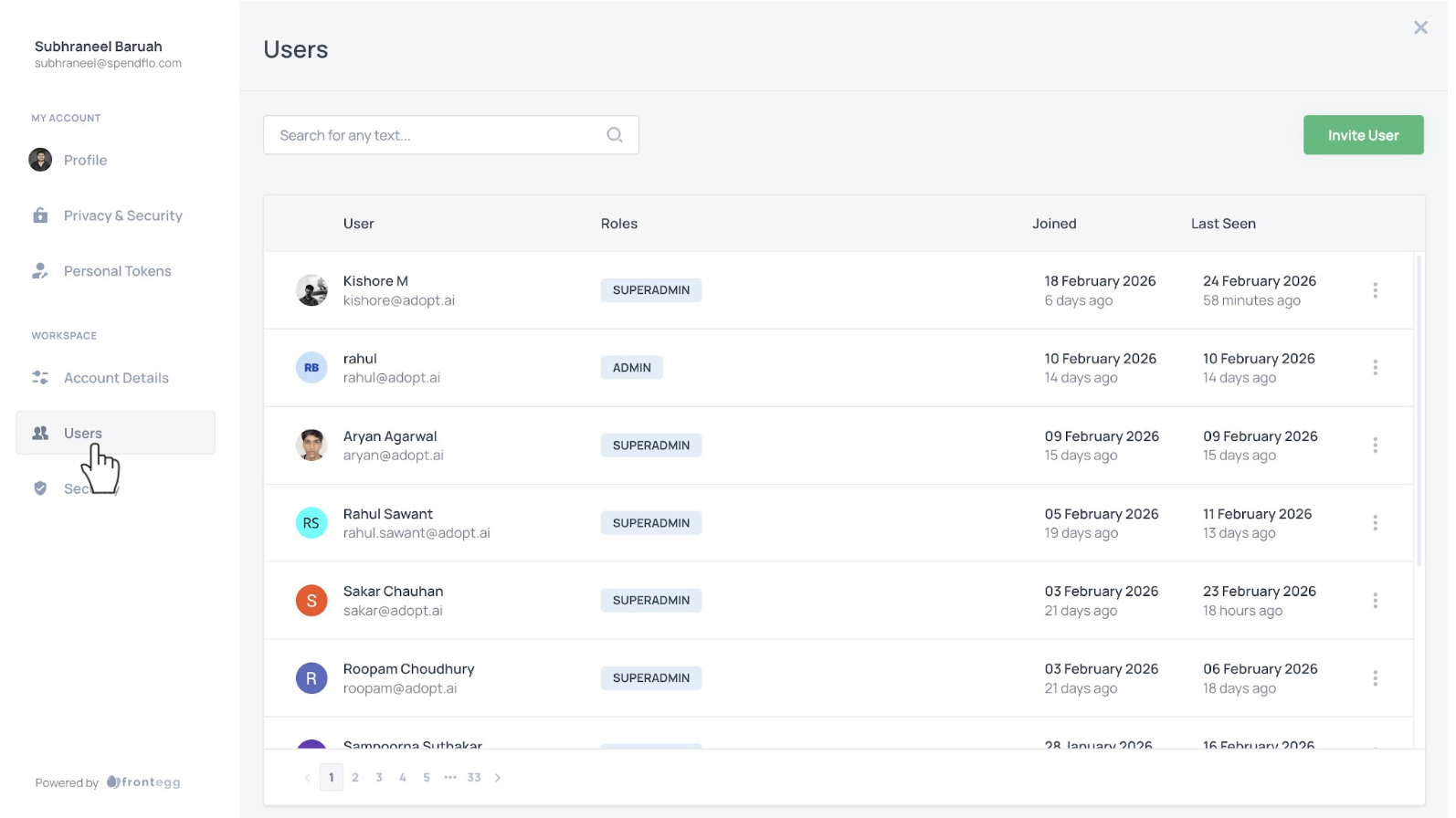This screenshot has height=818, width=1456.
Task: Open the Profile section
Action: [85, 161]
